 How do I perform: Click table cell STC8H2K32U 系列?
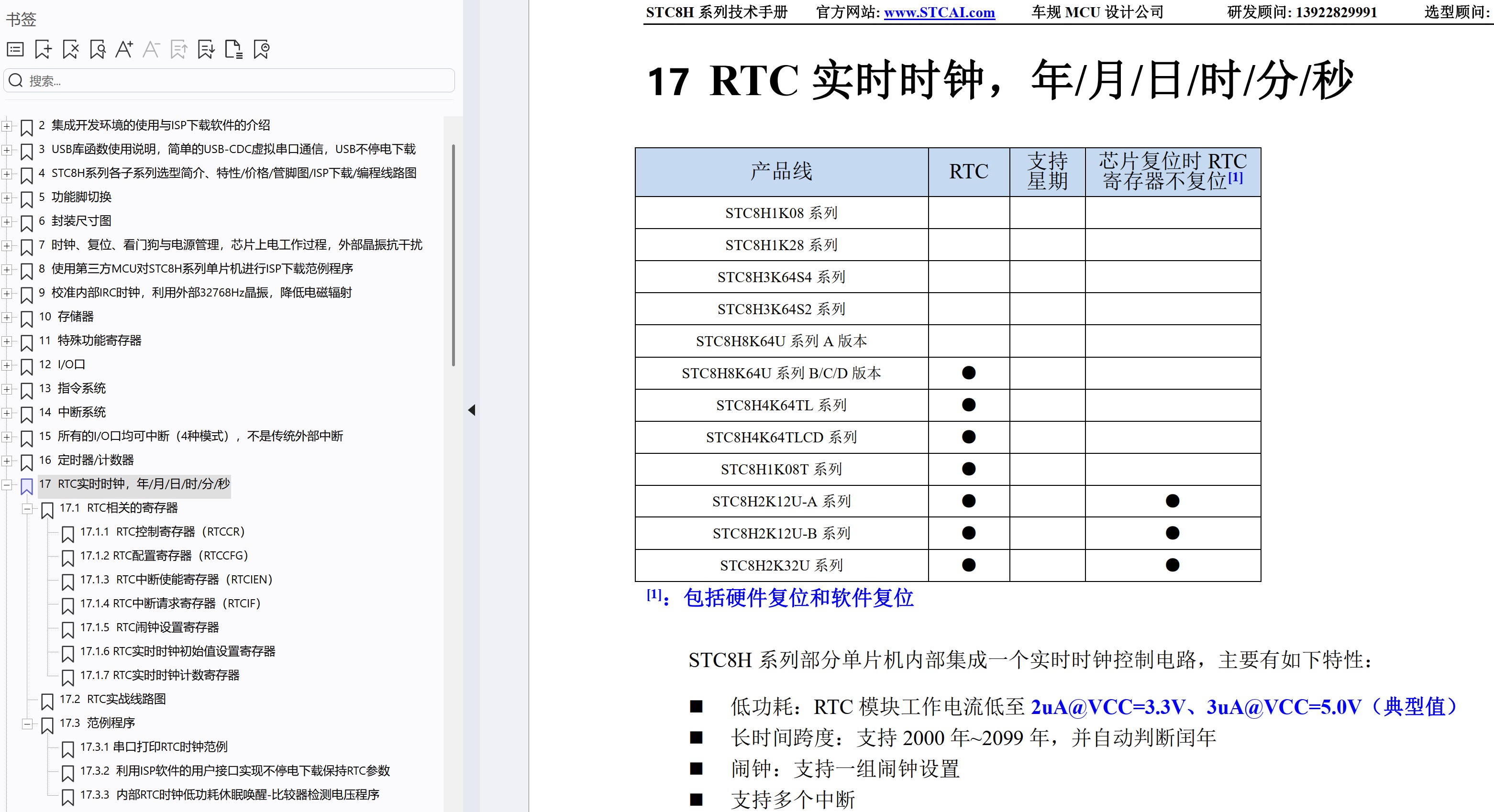[781, 566]
